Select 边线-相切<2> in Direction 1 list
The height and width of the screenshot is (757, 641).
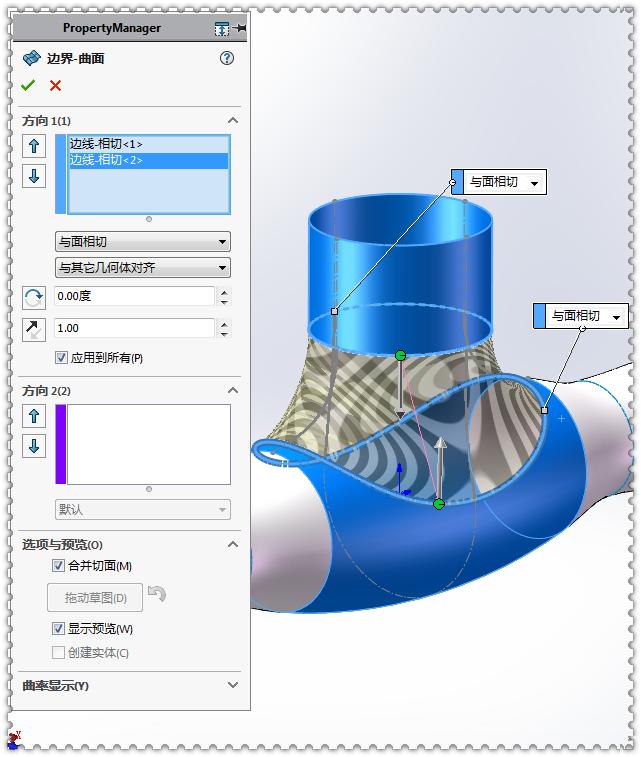[148, 160]
